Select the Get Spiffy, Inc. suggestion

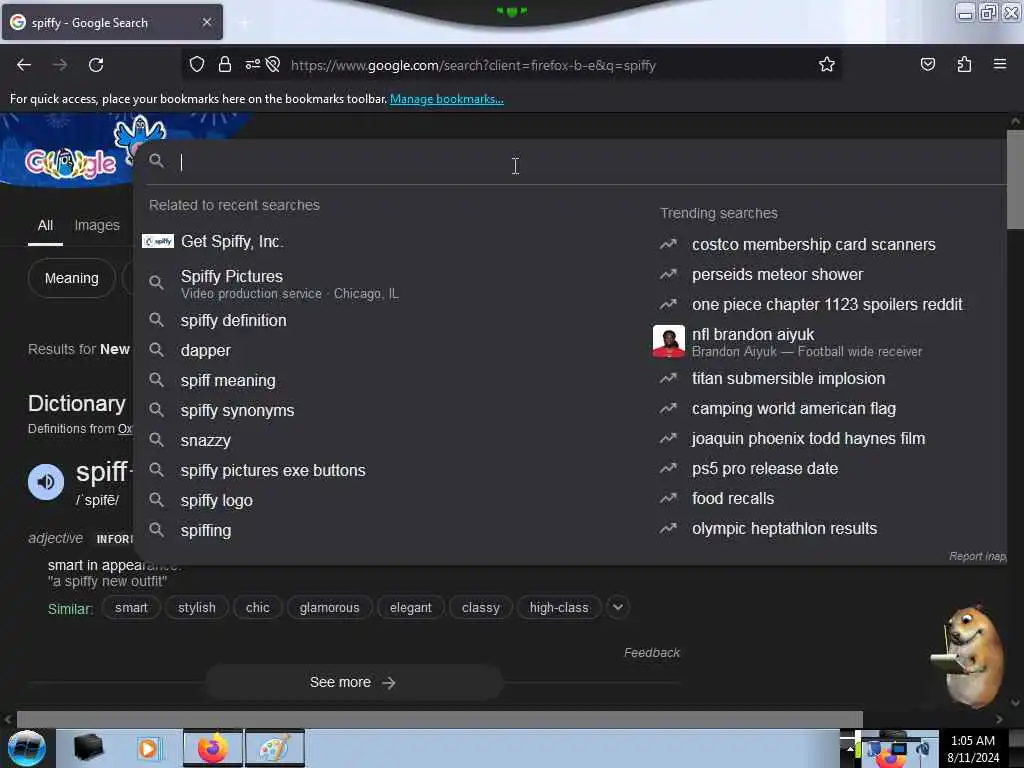click(x=232, y=242)
